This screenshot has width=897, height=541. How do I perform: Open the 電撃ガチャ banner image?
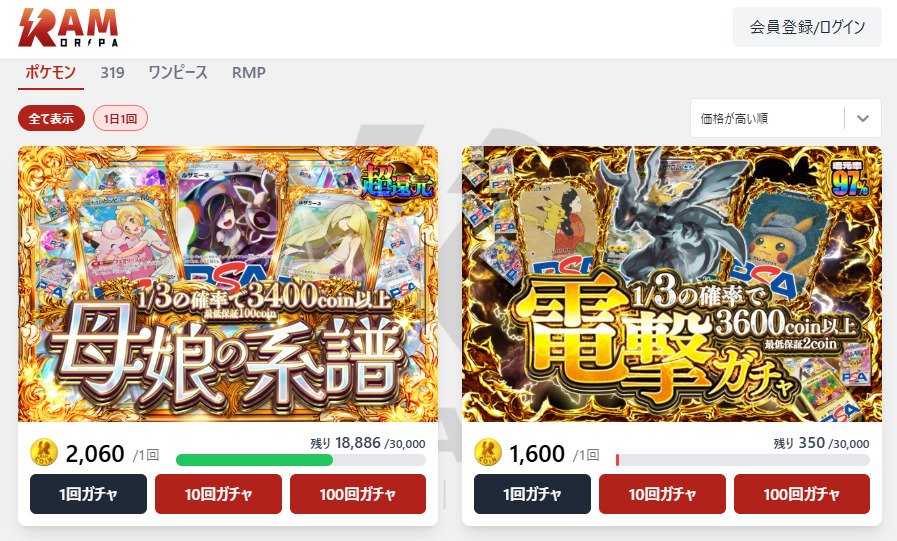tap(672, 284)
